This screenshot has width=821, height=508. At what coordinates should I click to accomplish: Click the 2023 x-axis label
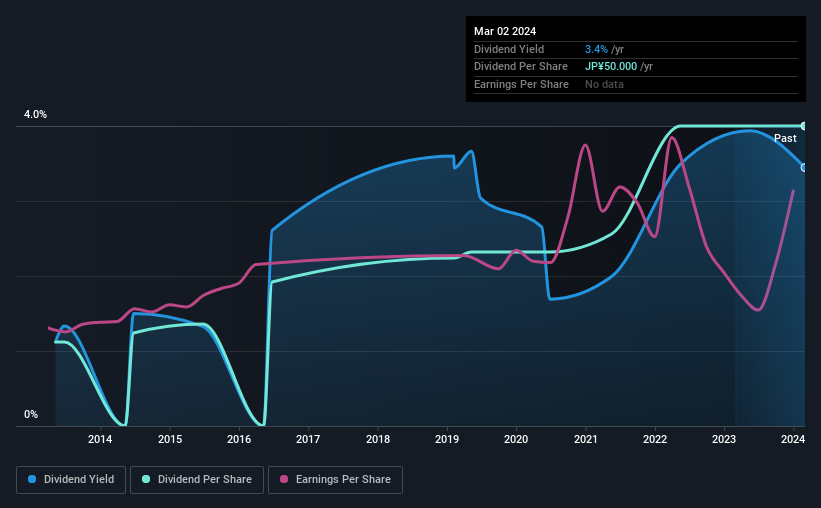tap(724, 439)
